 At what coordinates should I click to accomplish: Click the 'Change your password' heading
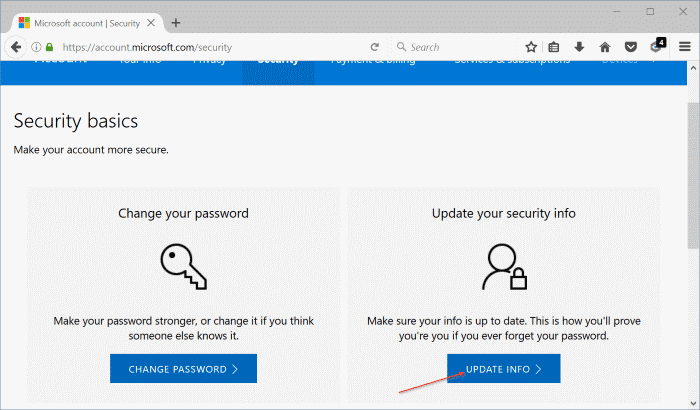click(x=183, y=213)
